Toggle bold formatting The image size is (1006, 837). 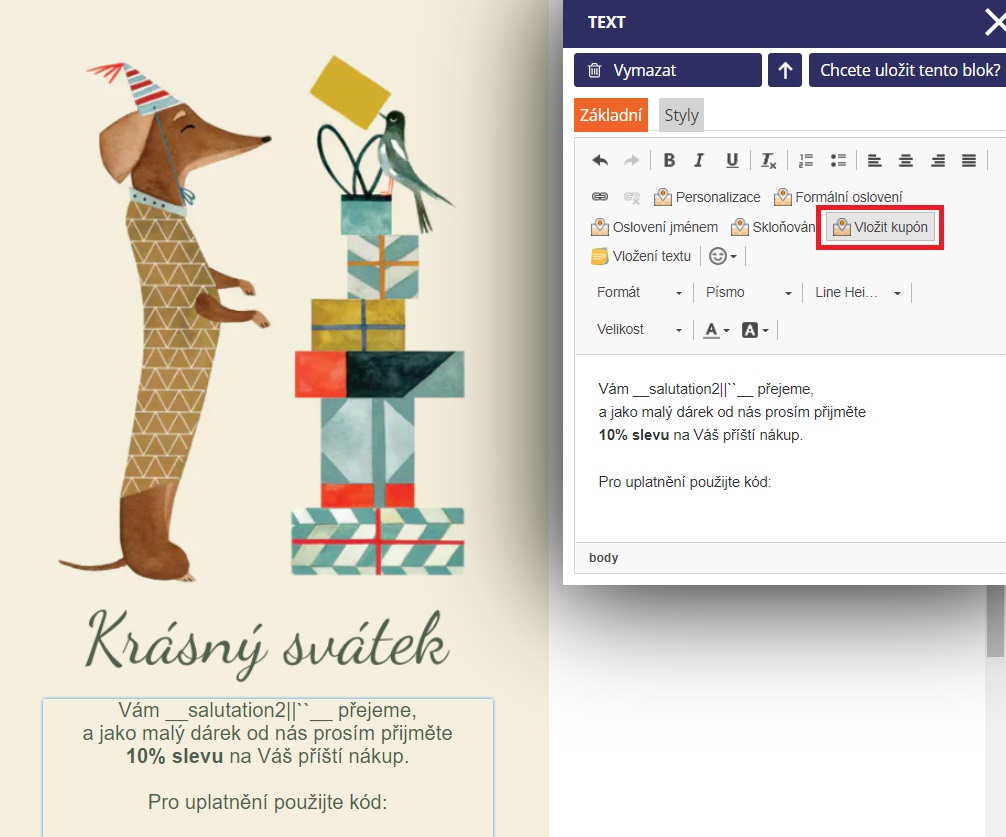pyautogui.click(x=669, y=160)
